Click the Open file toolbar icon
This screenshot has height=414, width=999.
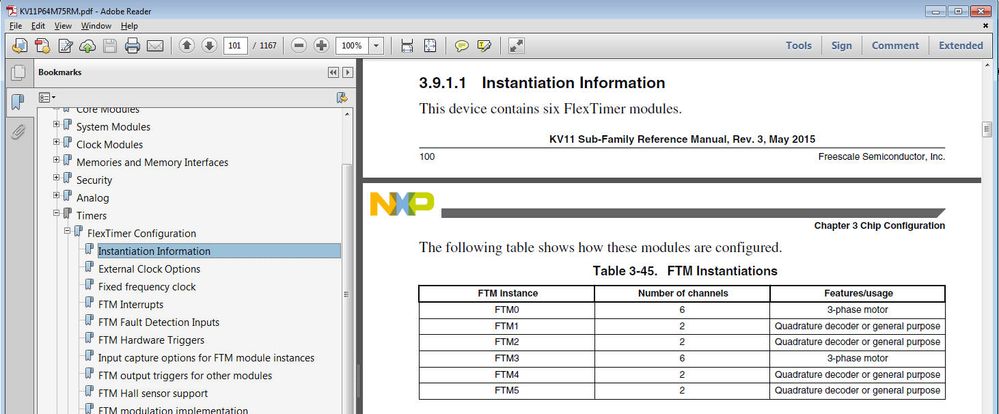coord(20,45)
